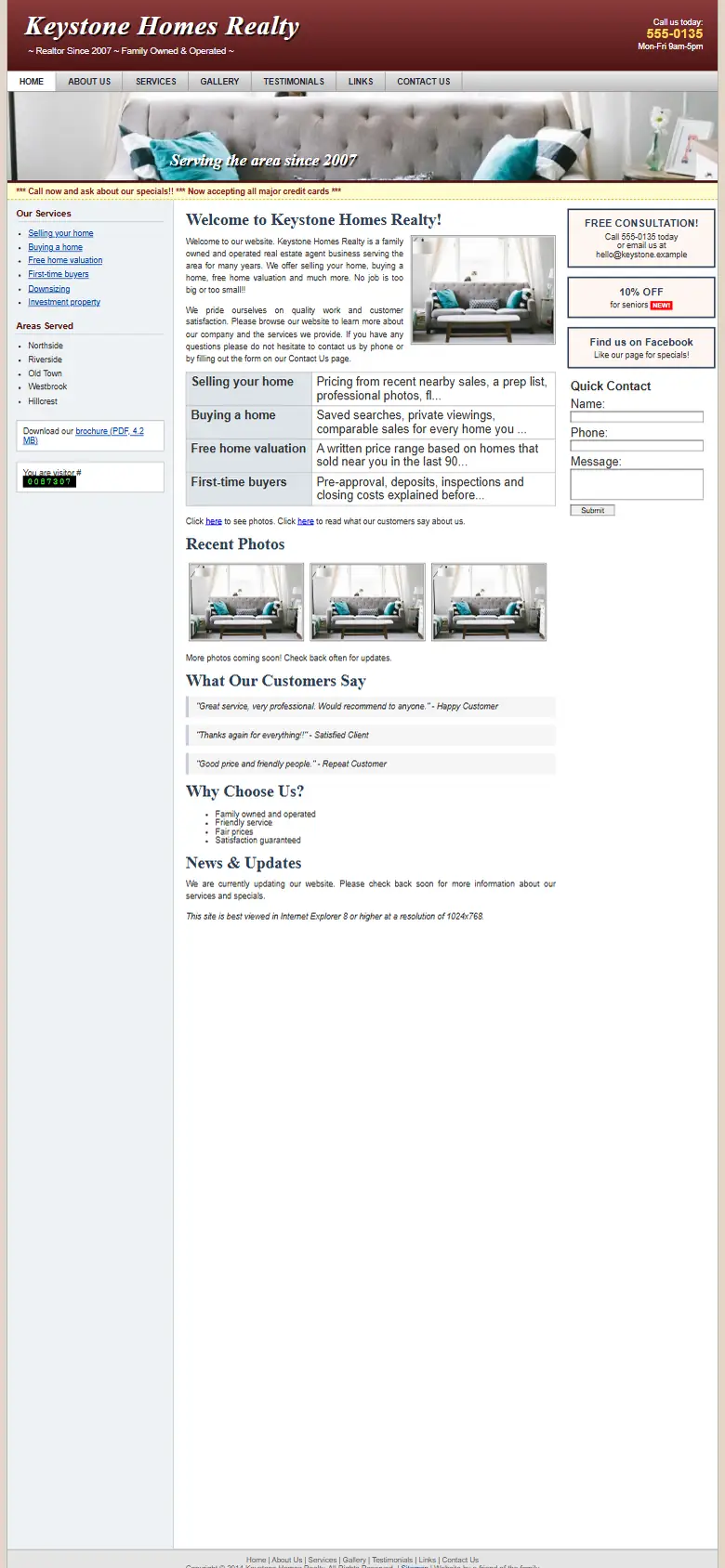Focus the Name input field
This screenshot has height=1568, width=725.
[637, 417]
